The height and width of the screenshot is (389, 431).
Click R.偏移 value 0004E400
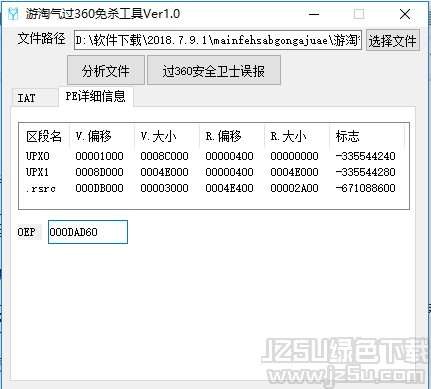229,188
